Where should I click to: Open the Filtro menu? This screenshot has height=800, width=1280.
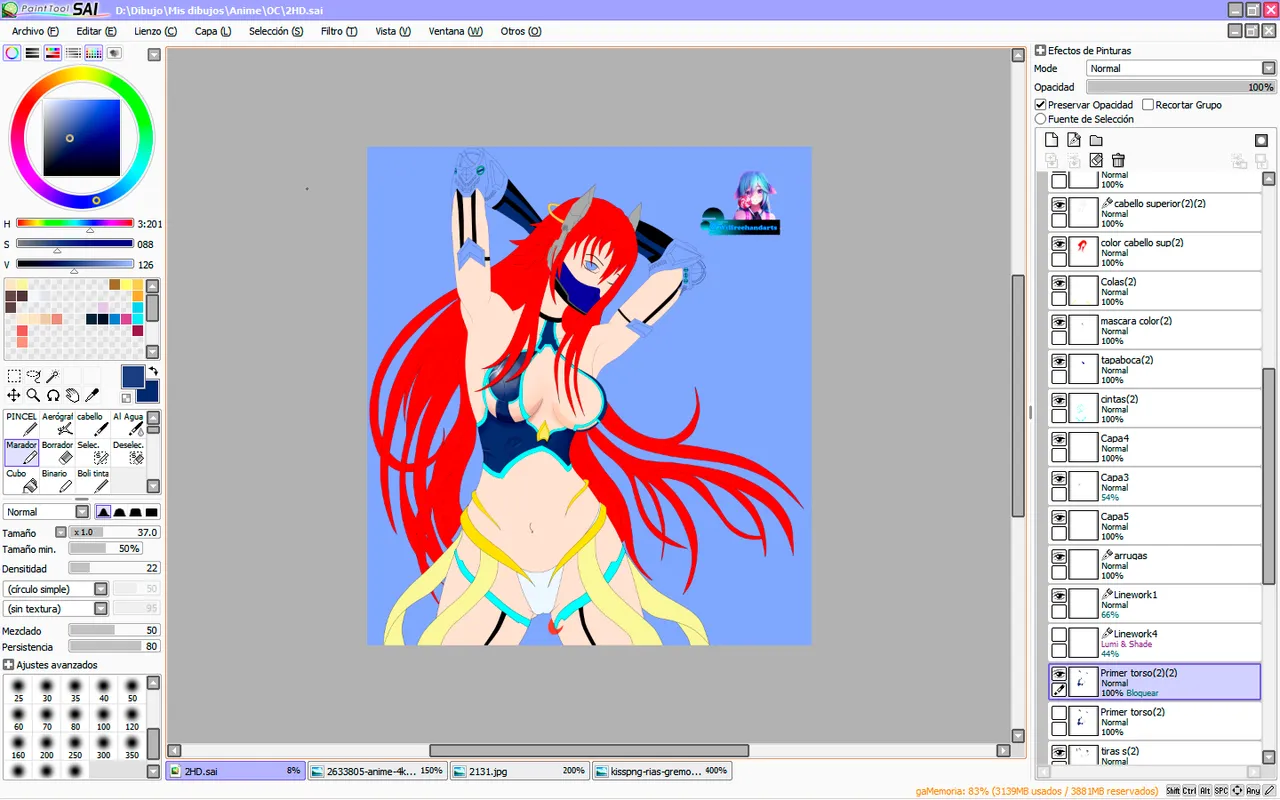[x=339, y=31]
